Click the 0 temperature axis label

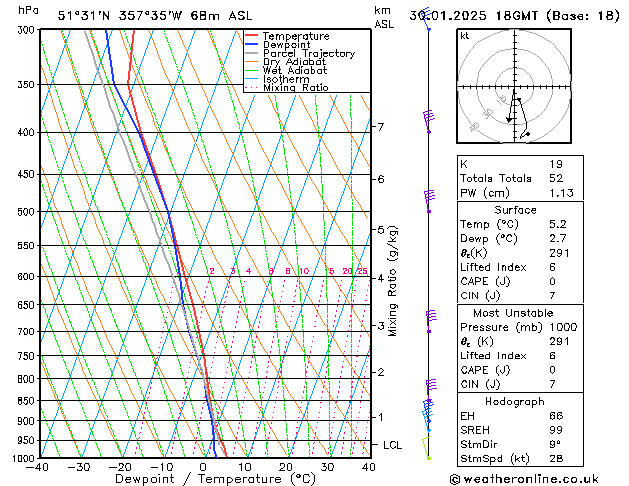tap(203, 467)
